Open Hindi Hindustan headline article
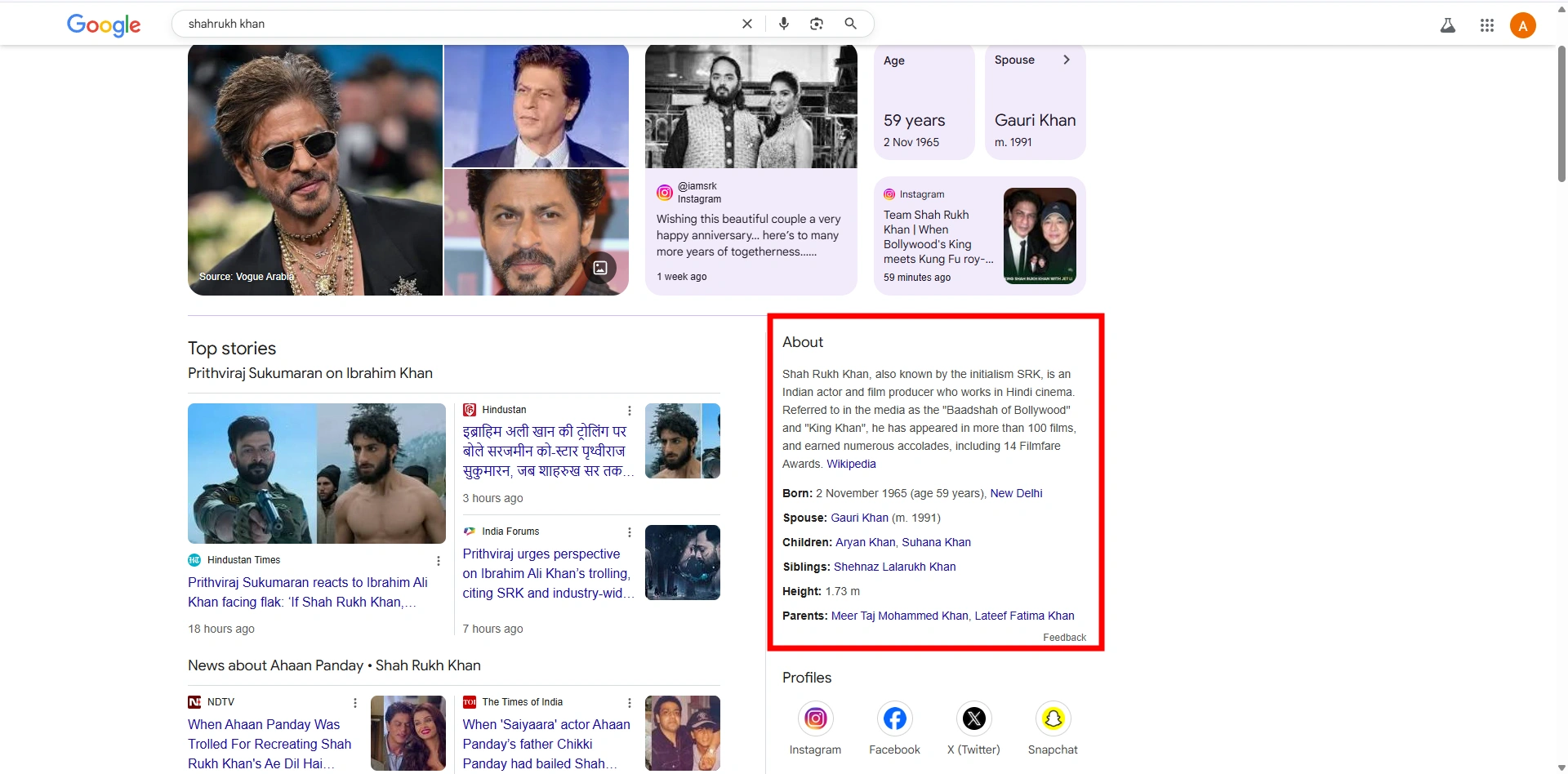Viewport: 1568px width, 774px height. pos(547,451)
